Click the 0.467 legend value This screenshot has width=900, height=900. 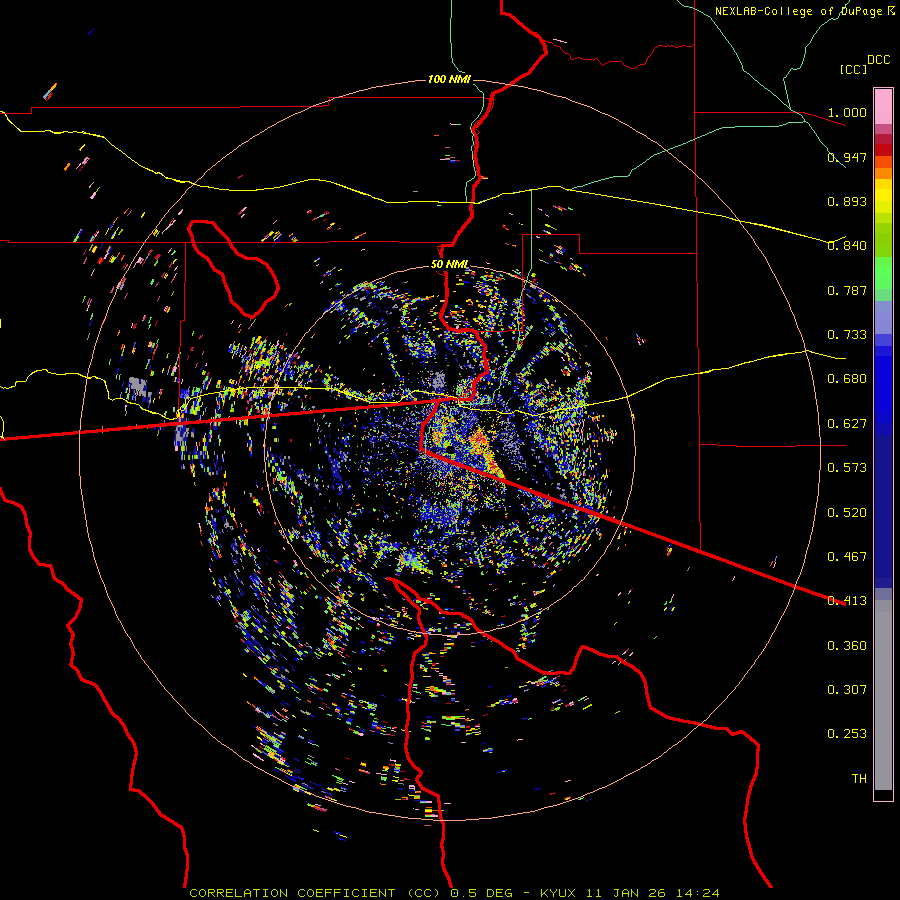click(847, 557)
